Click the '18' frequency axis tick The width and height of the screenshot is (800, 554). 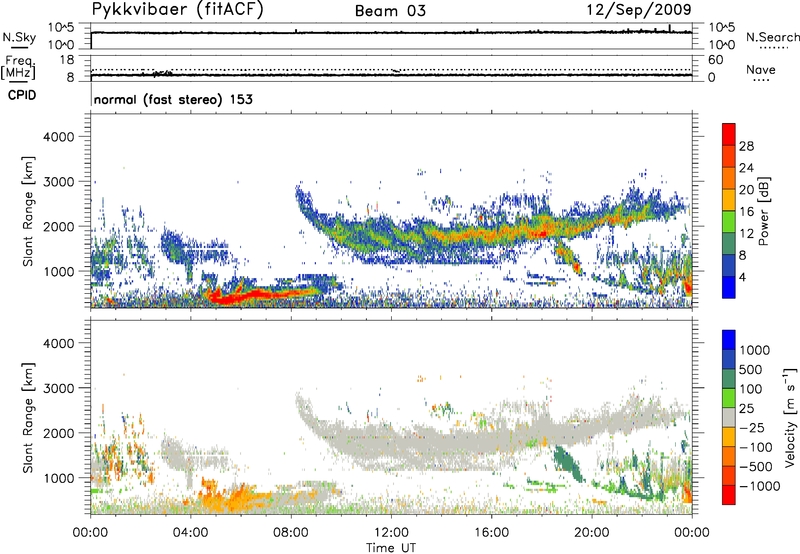coord(67,60)
